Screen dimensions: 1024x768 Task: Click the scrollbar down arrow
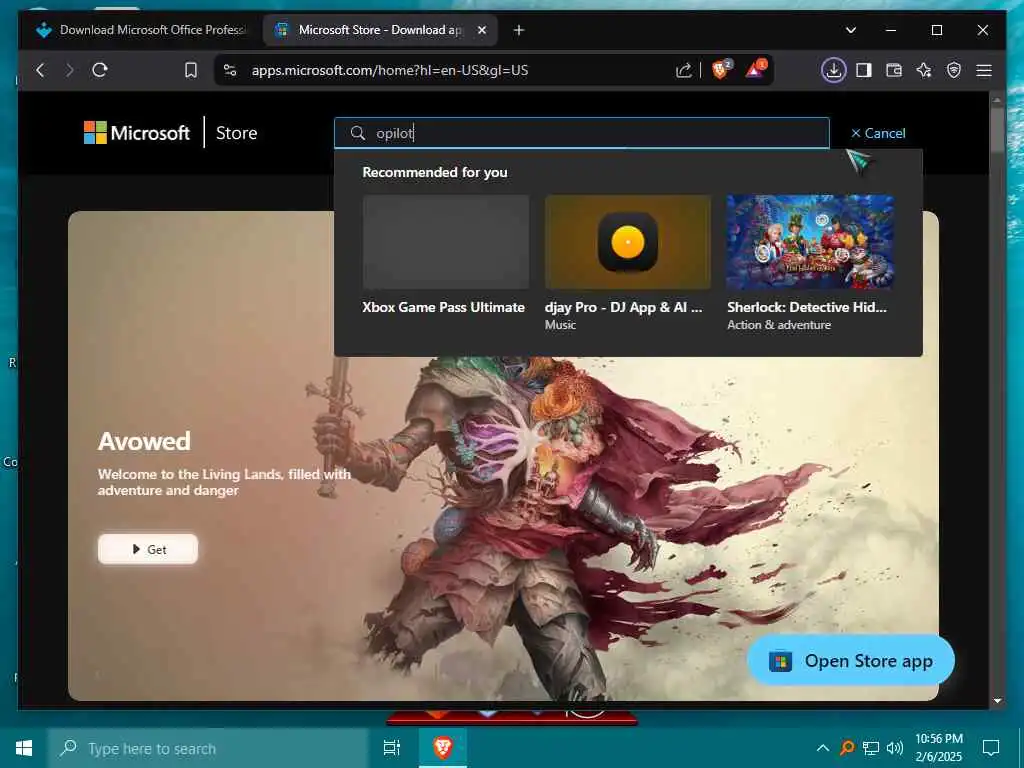997,701
